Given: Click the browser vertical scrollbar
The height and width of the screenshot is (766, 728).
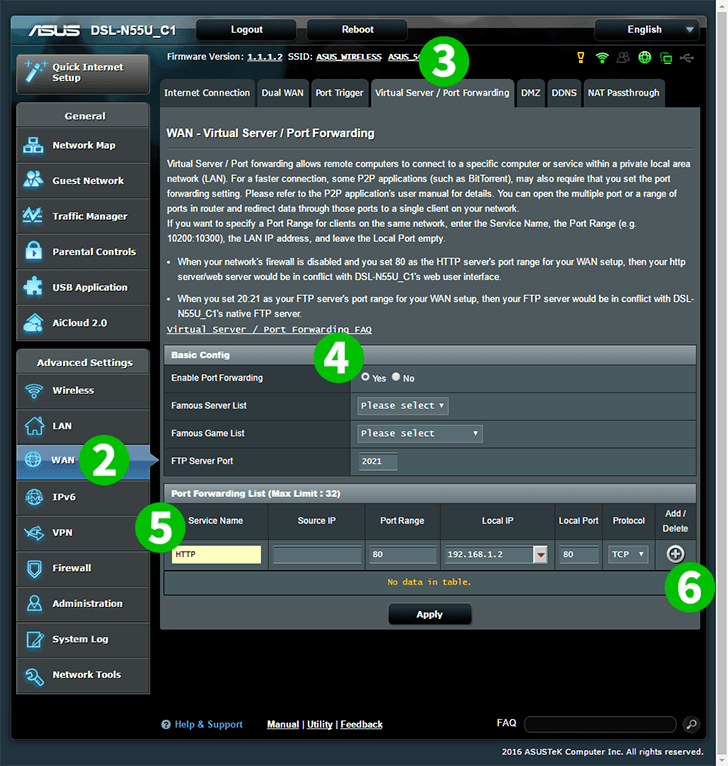Looking at the screenshot, I should point(722,383).
